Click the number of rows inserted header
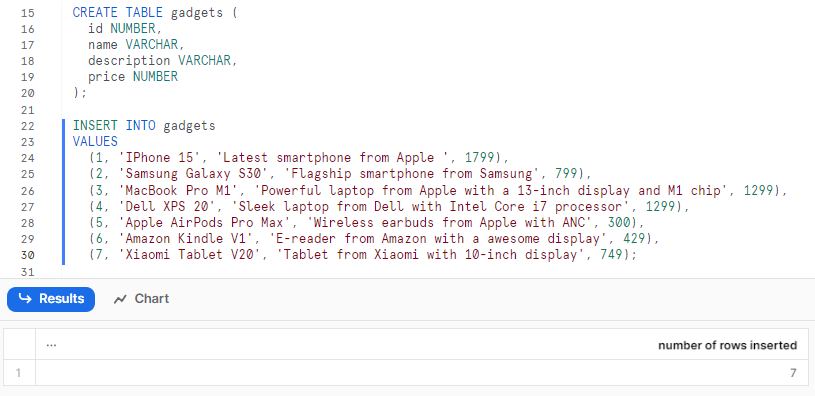The image size is (815, 396). (x=727, y=345)
